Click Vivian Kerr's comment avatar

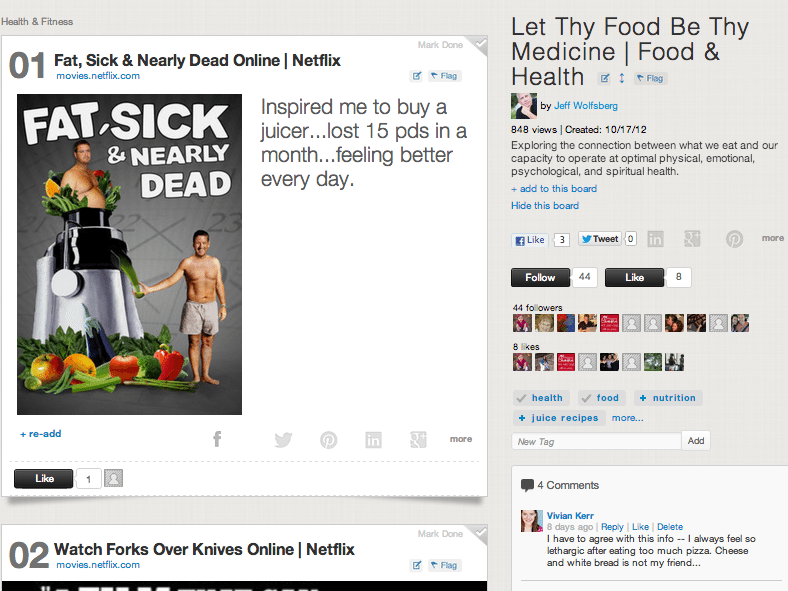coord(532,521)
